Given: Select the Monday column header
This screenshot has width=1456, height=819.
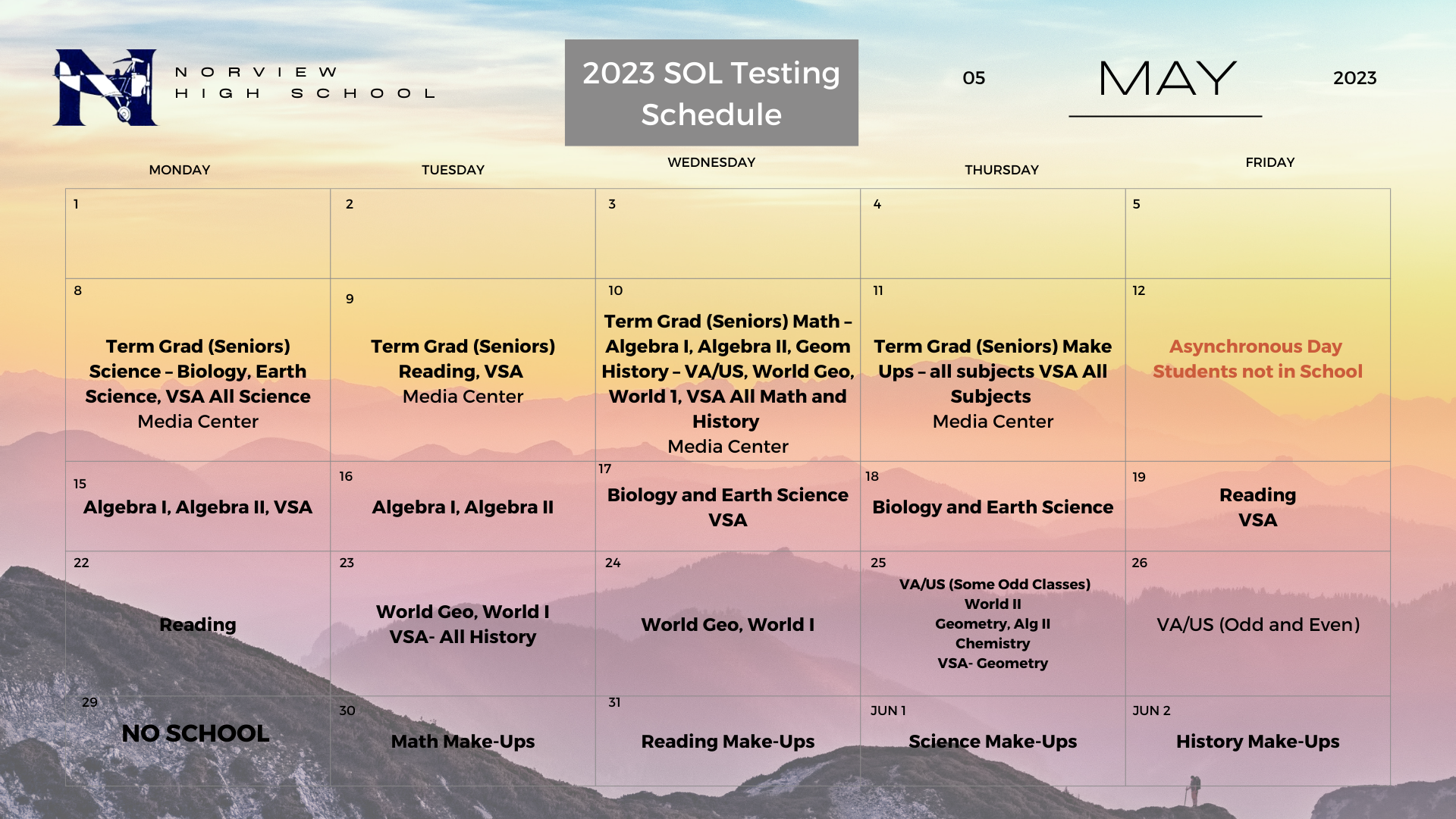Looking at the screenshot, I should (x=180, y=170).
